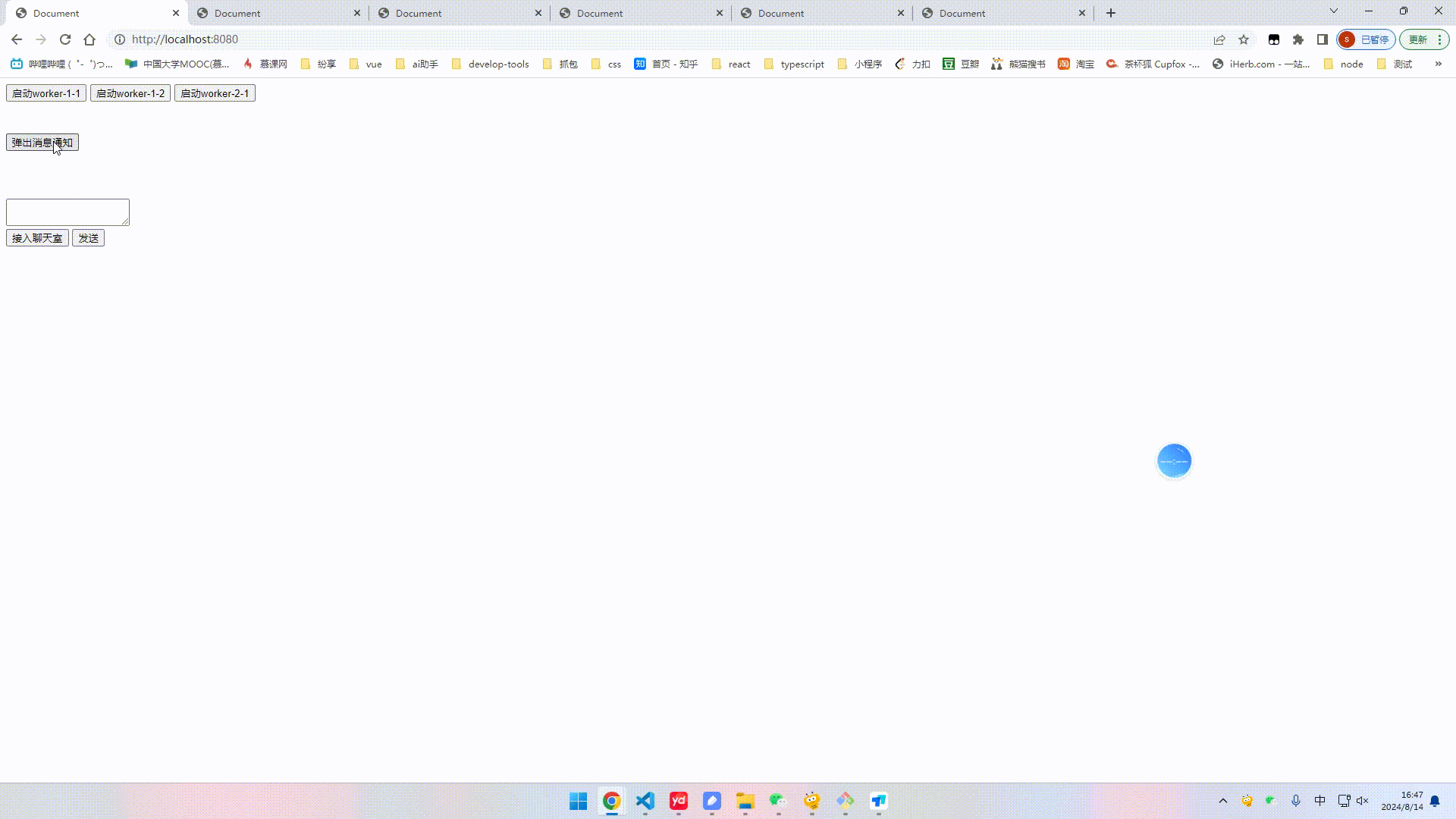Launch Visual Studio Code from the taskbar
Screen dimensions: 1456x819
coord(645,801)
